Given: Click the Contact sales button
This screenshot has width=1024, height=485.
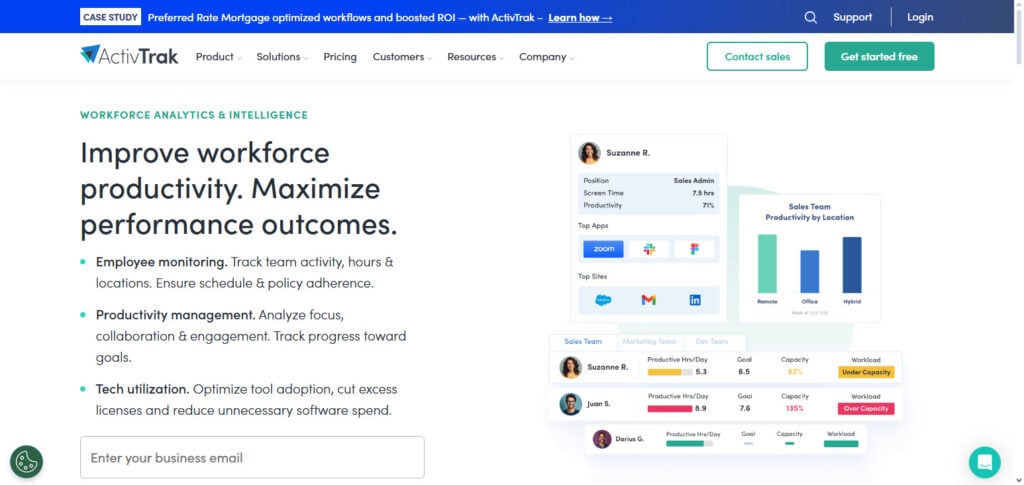Looking at the screenshot, I should [757, 57].
